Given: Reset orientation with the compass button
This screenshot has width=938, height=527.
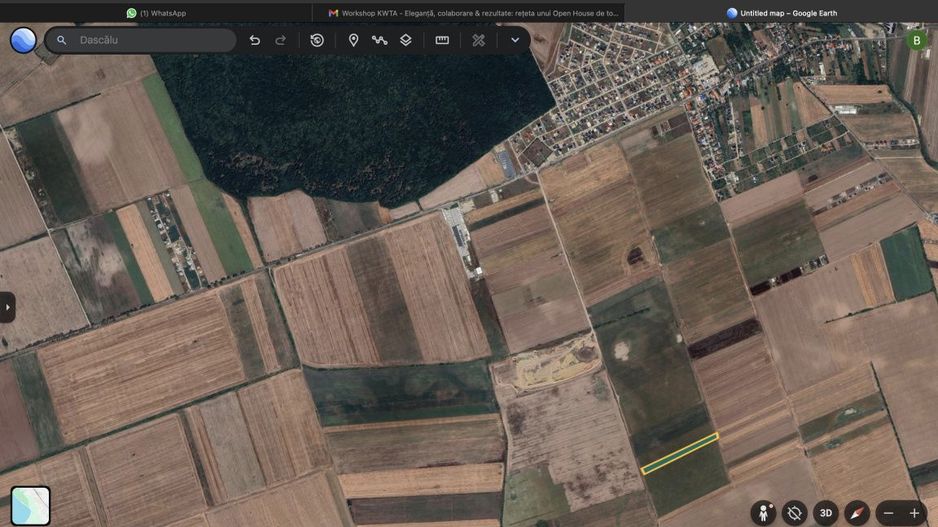Looking at the screenshot, I should (x=857, y=513).
